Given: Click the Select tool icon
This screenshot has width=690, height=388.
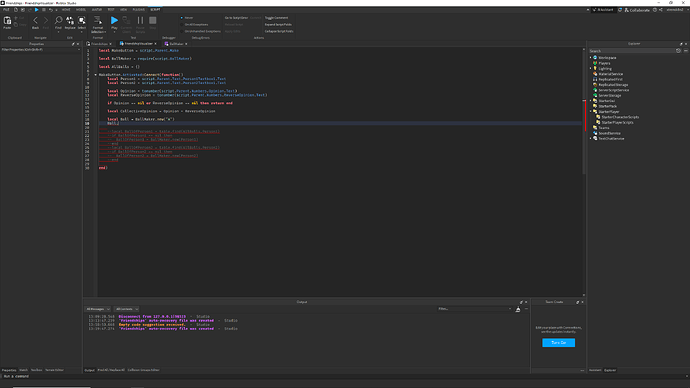Looking at the screenshot, I should click(81, 21).
